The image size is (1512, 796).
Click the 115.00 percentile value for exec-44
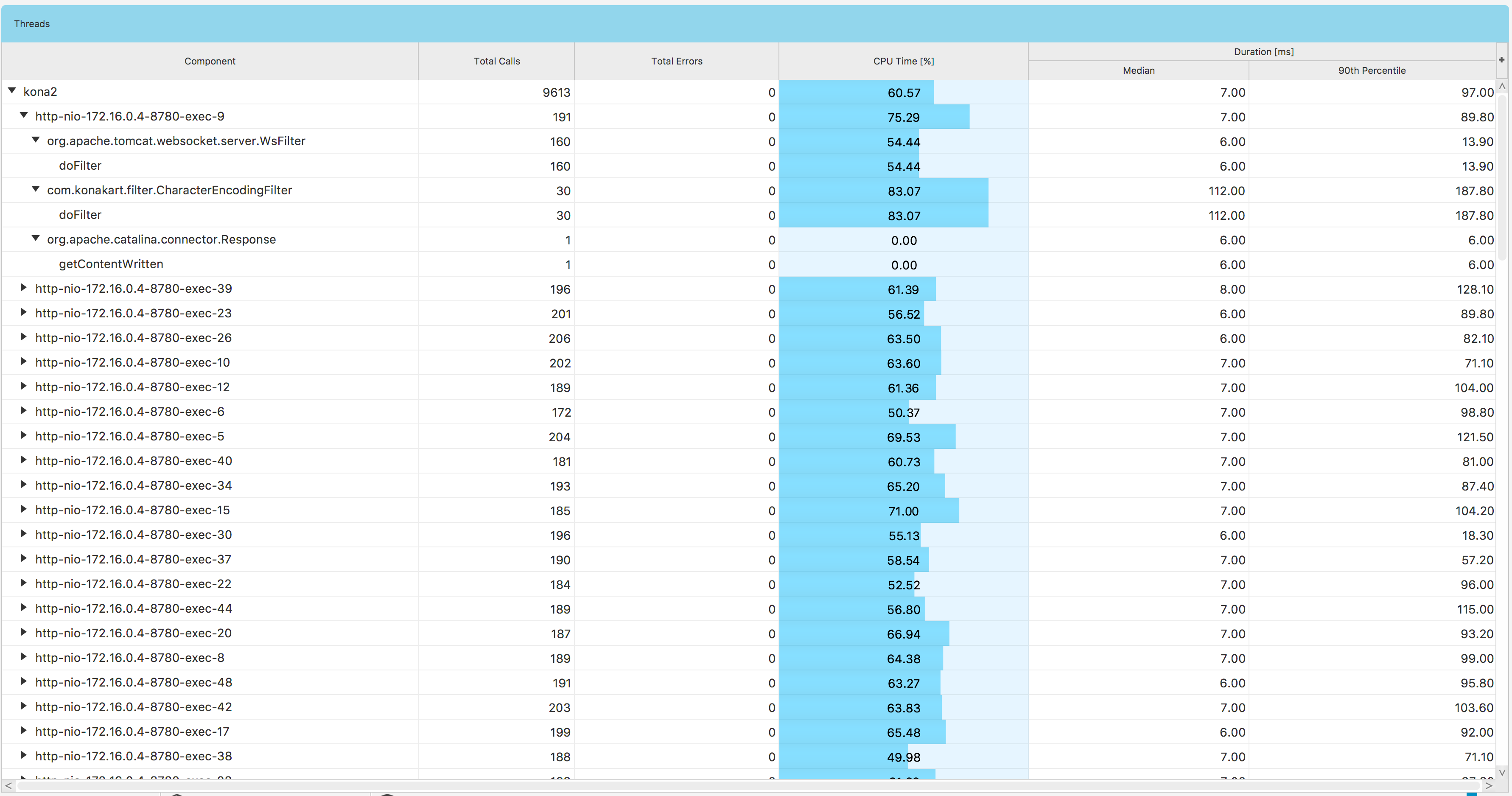(x=1475, y=609)
